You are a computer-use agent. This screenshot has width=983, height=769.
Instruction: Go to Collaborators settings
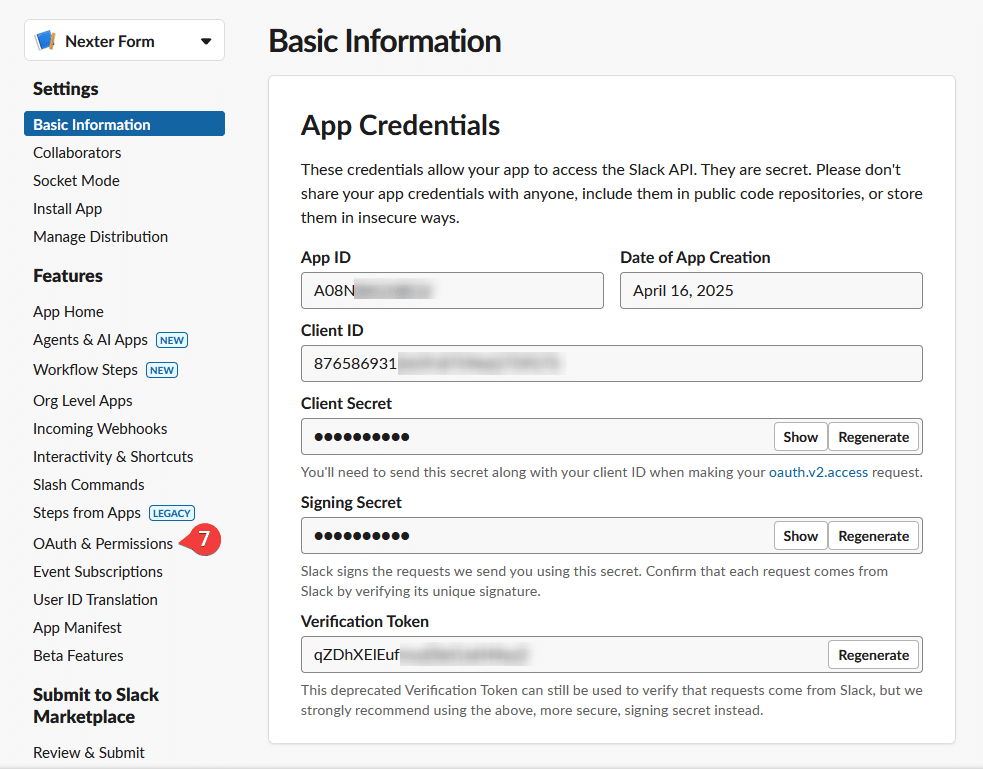click(77, 152)
